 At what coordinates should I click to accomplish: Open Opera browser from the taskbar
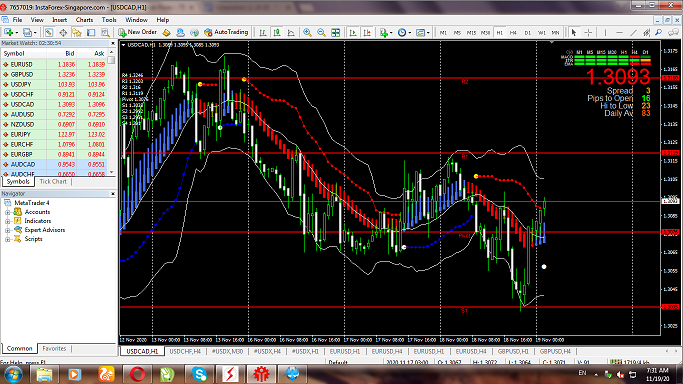(137, 374)
